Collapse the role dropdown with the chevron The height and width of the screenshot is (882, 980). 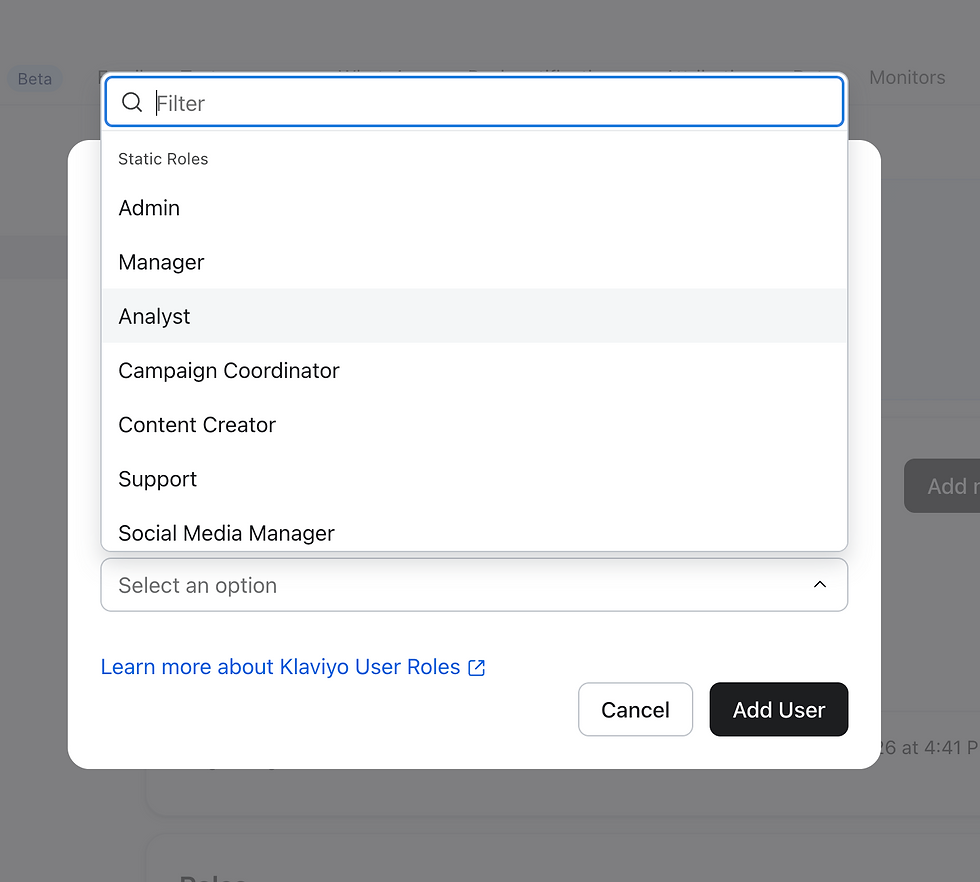tap(820, 584)
